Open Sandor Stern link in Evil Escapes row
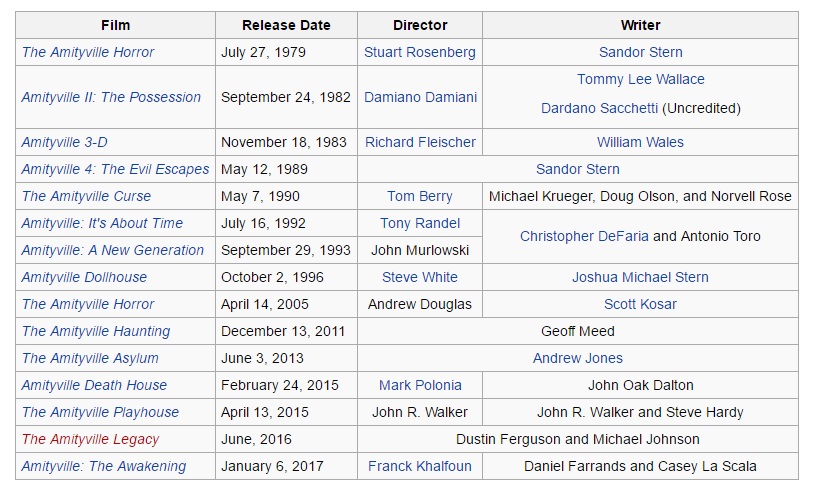 click(578, 169)
